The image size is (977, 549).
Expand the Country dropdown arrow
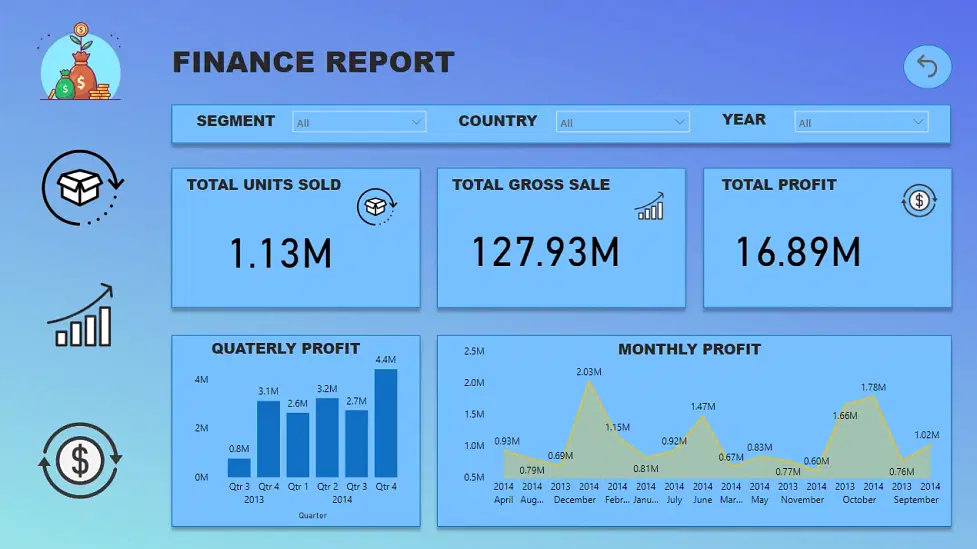click(x=679, y=122)
